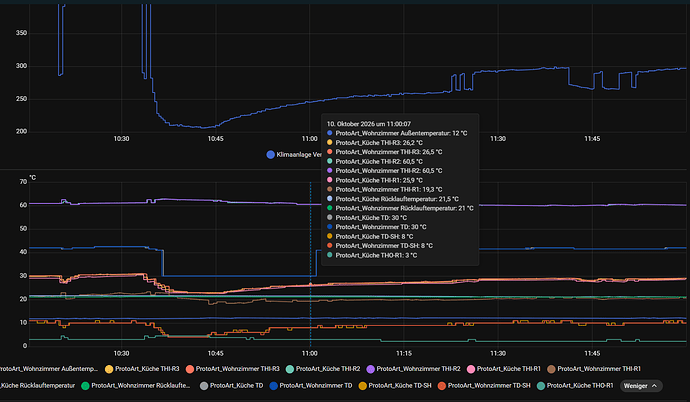
Task: Toggle ProtoArt_Wohnzimmer THI-R3 legend series
Action: 232,369
